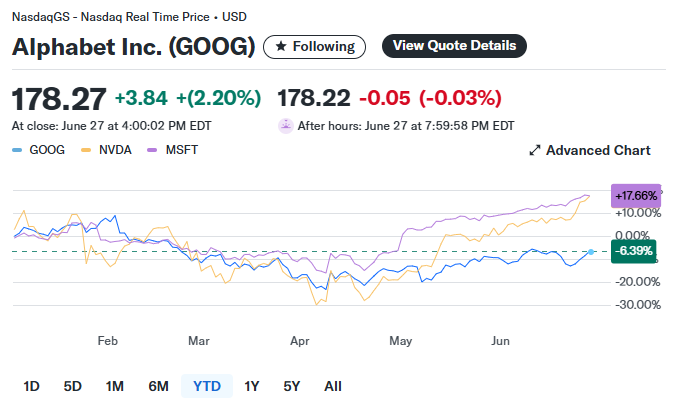Switch chart to 1M range
The width and height of the screenshot is (674, 400).
115,386
